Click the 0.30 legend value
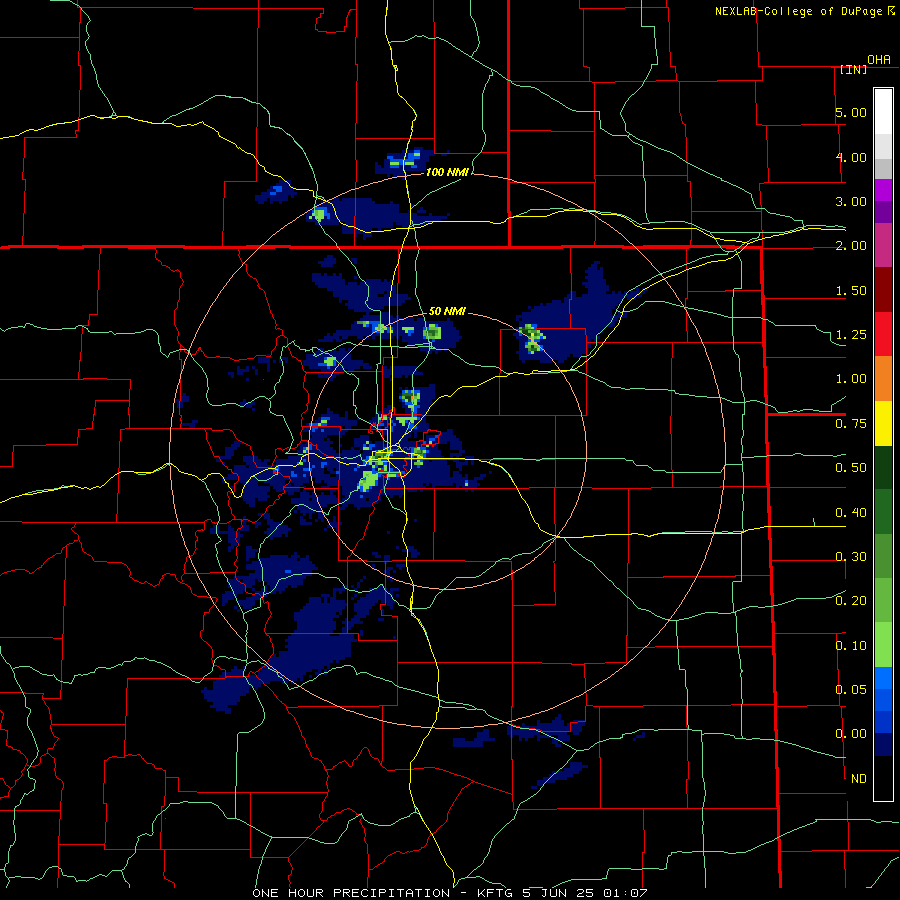Viewport: 900px width, 900px height. click(x=851, y=557)
